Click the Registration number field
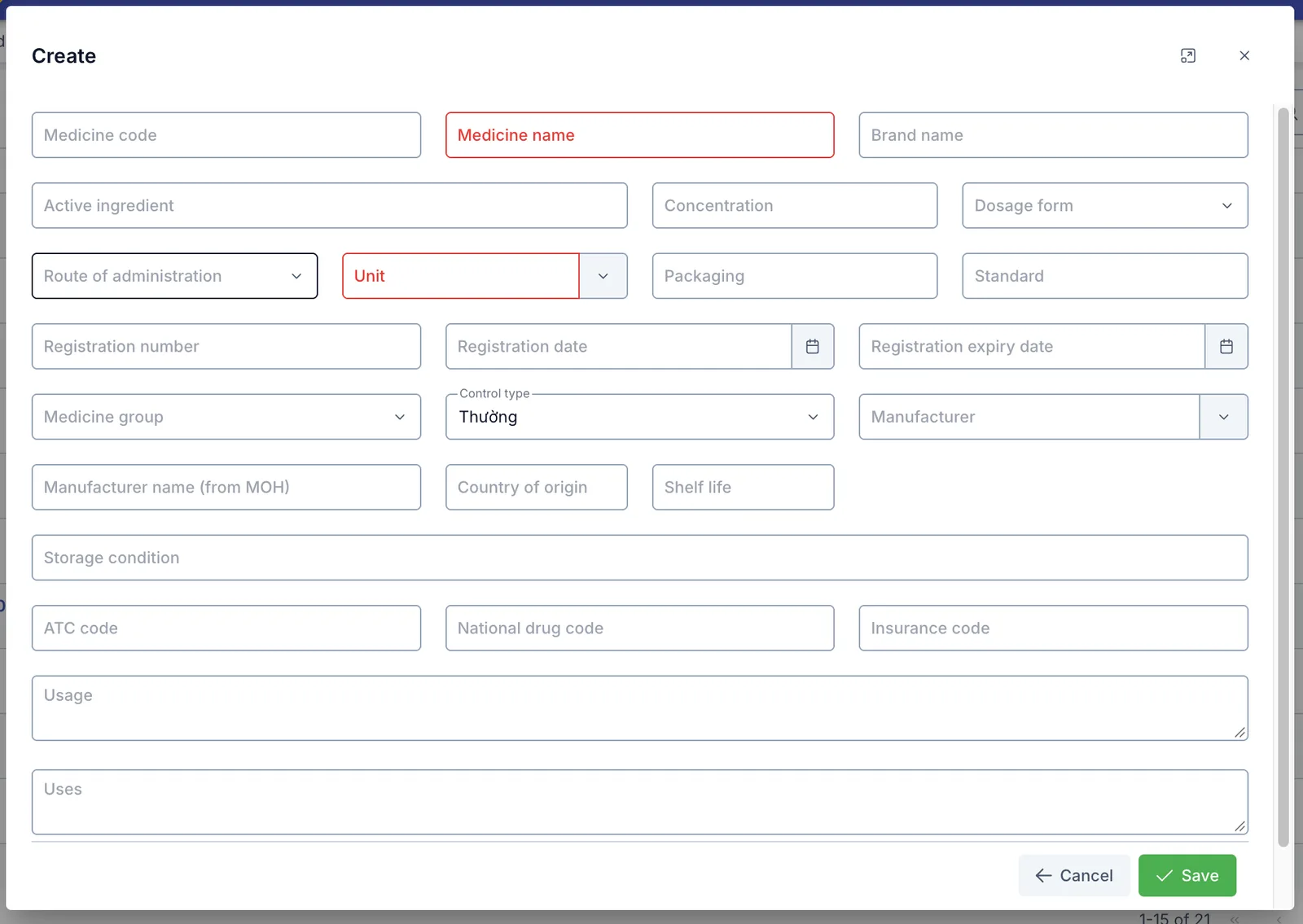 tap(226, 347)
